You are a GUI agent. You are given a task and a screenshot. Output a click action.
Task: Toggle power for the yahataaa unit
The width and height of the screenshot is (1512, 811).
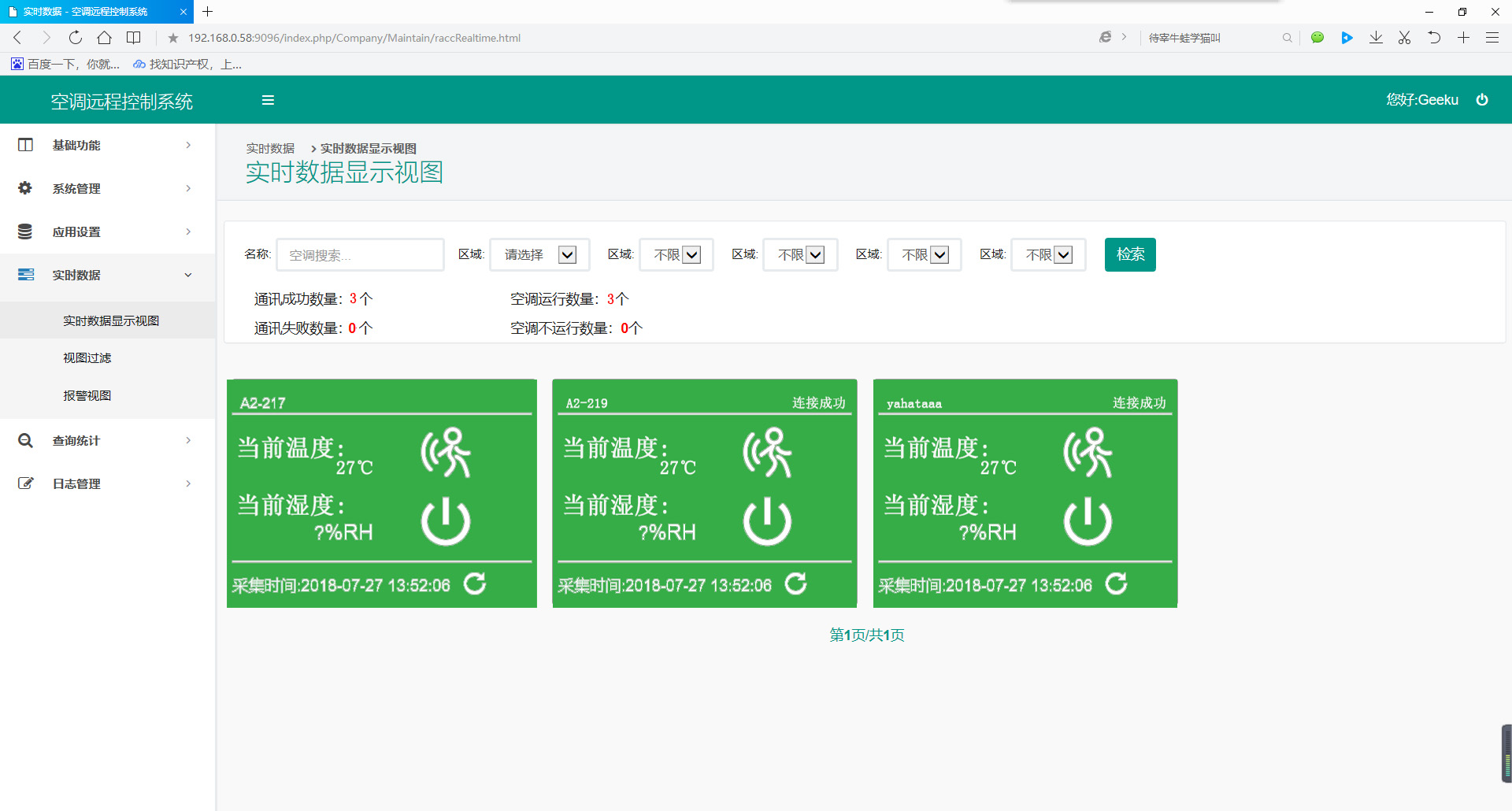(x=1088, y=521)
